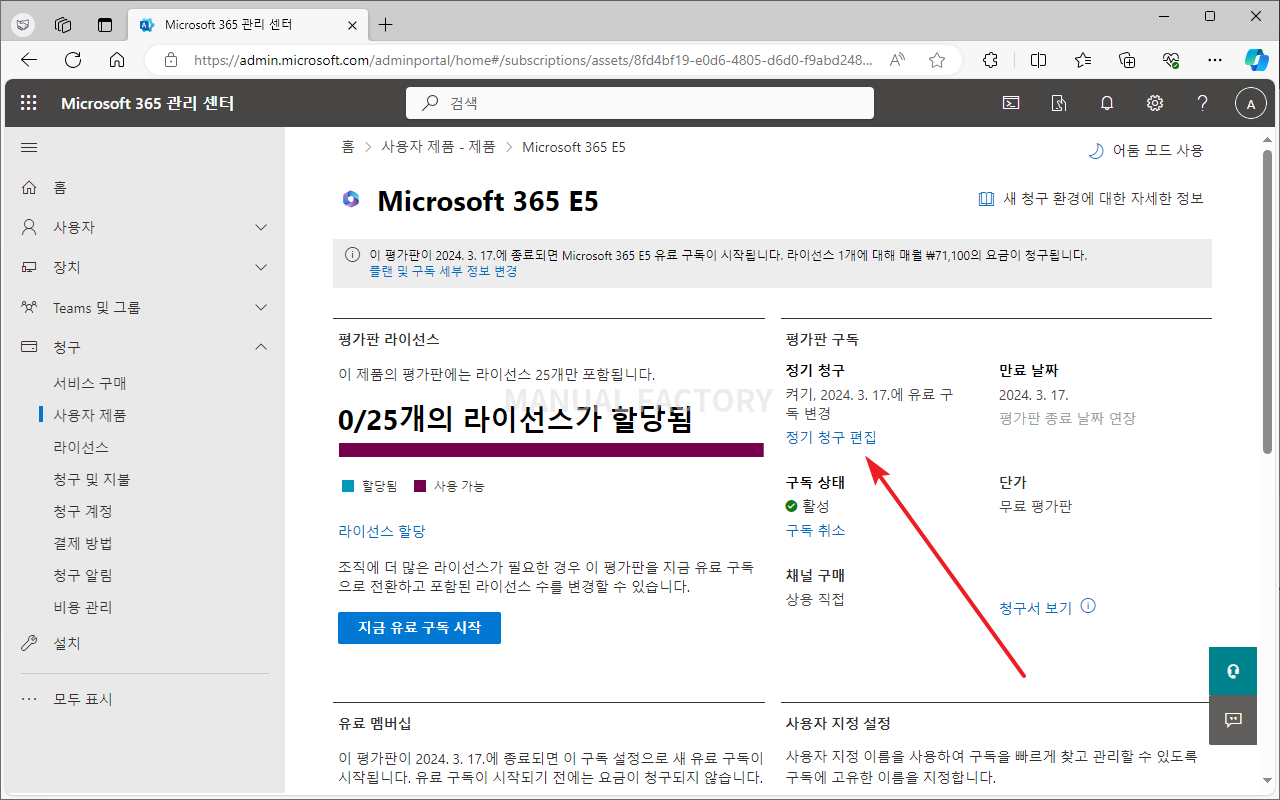The height and width of the screenshot is (800, 1280).
Task: Click the 평가판 종료 날짜 연장 link
Action: click(x=1067, y=418)
